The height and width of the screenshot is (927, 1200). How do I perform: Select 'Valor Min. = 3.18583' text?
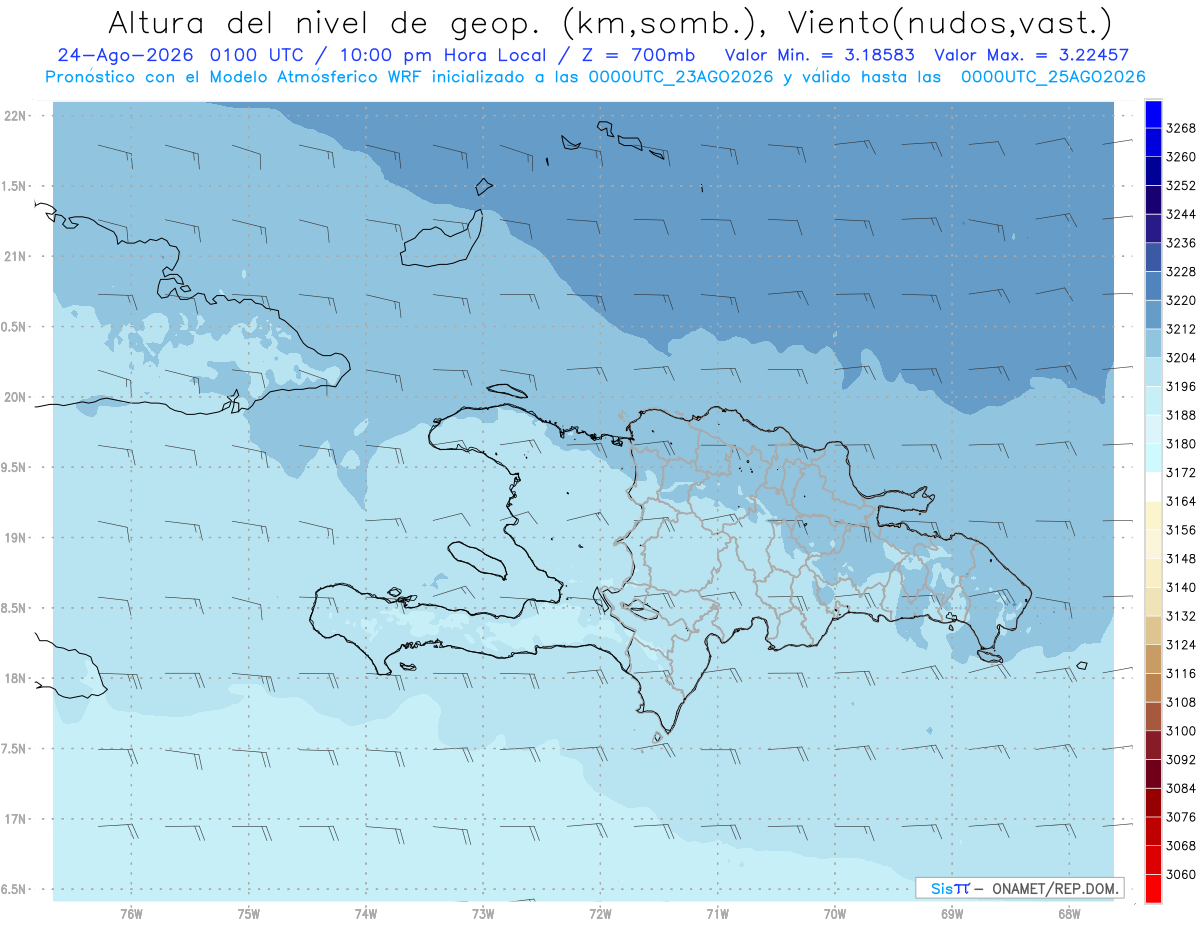tap(820, 56)
